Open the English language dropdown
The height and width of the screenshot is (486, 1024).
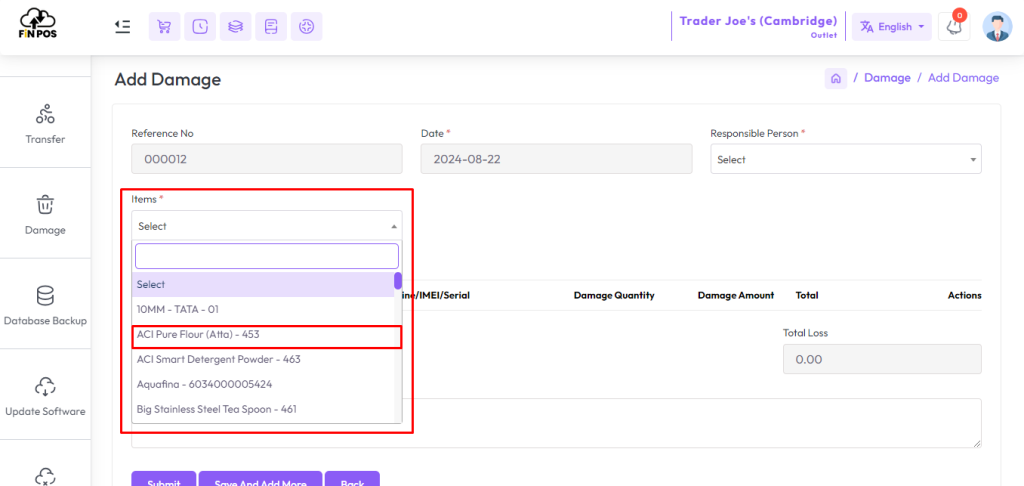892,27
